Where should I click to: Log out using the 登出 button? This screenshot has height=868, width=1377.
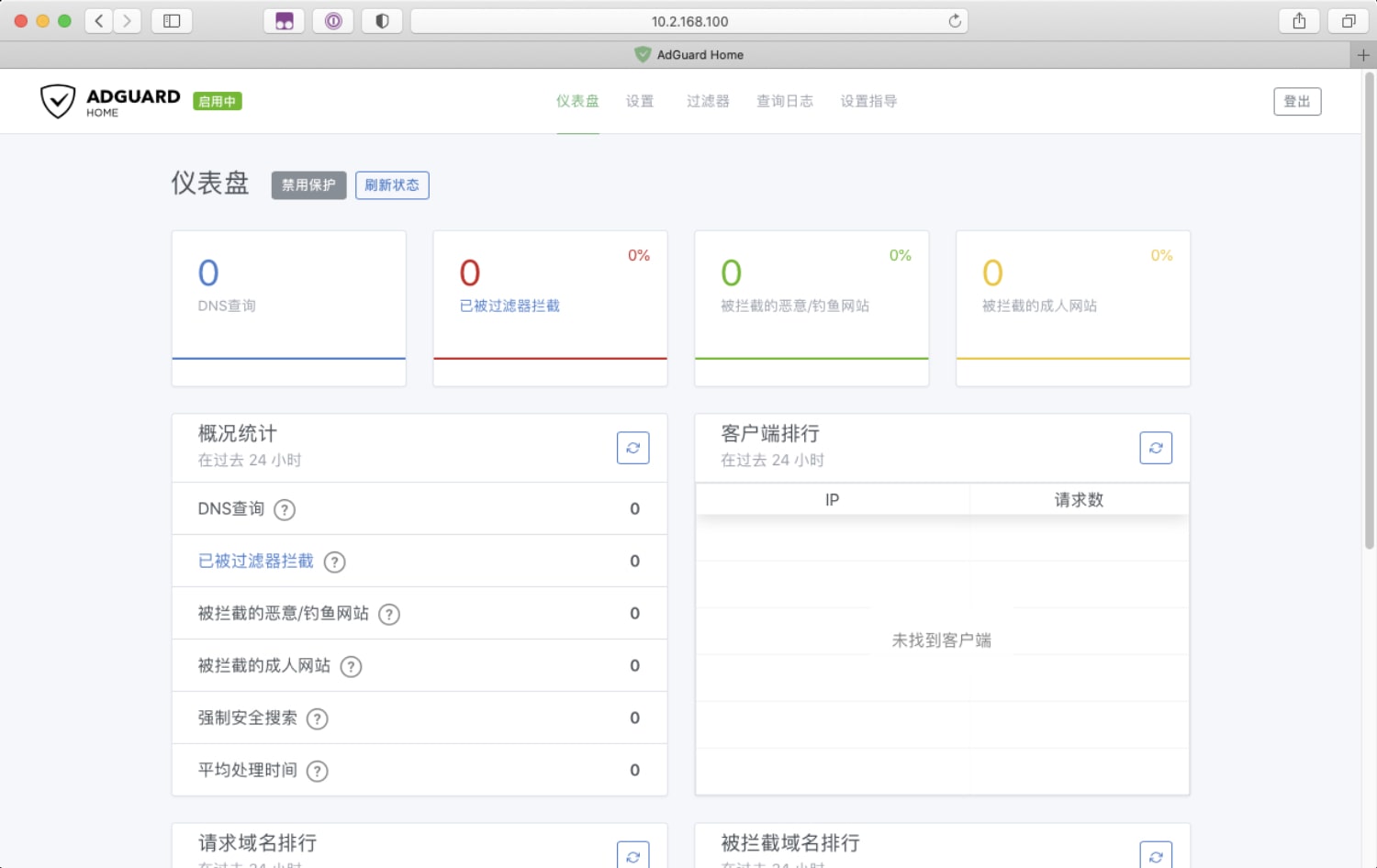coord(1297,101)
